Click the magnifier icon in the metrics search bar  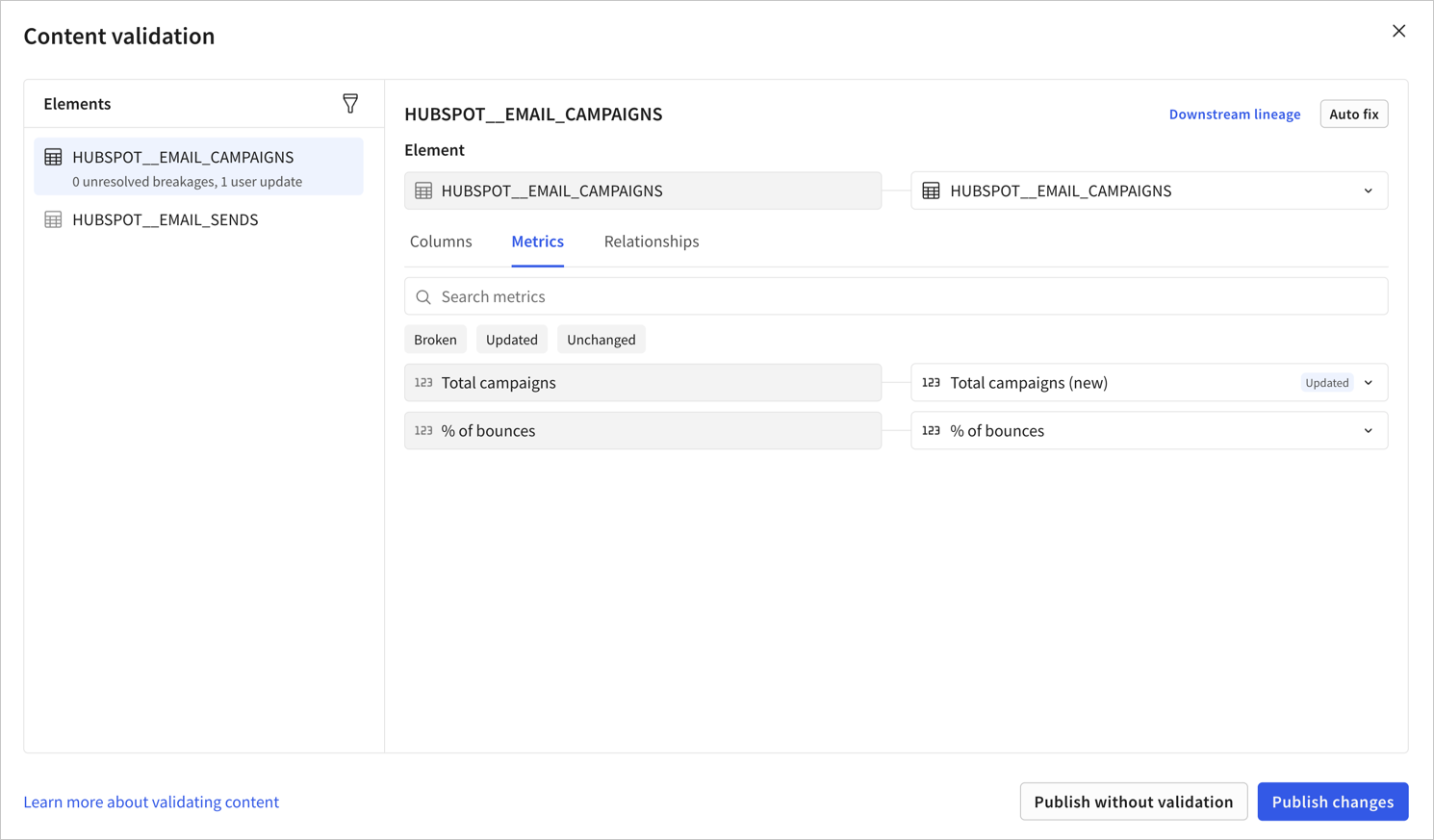[423, 296]
